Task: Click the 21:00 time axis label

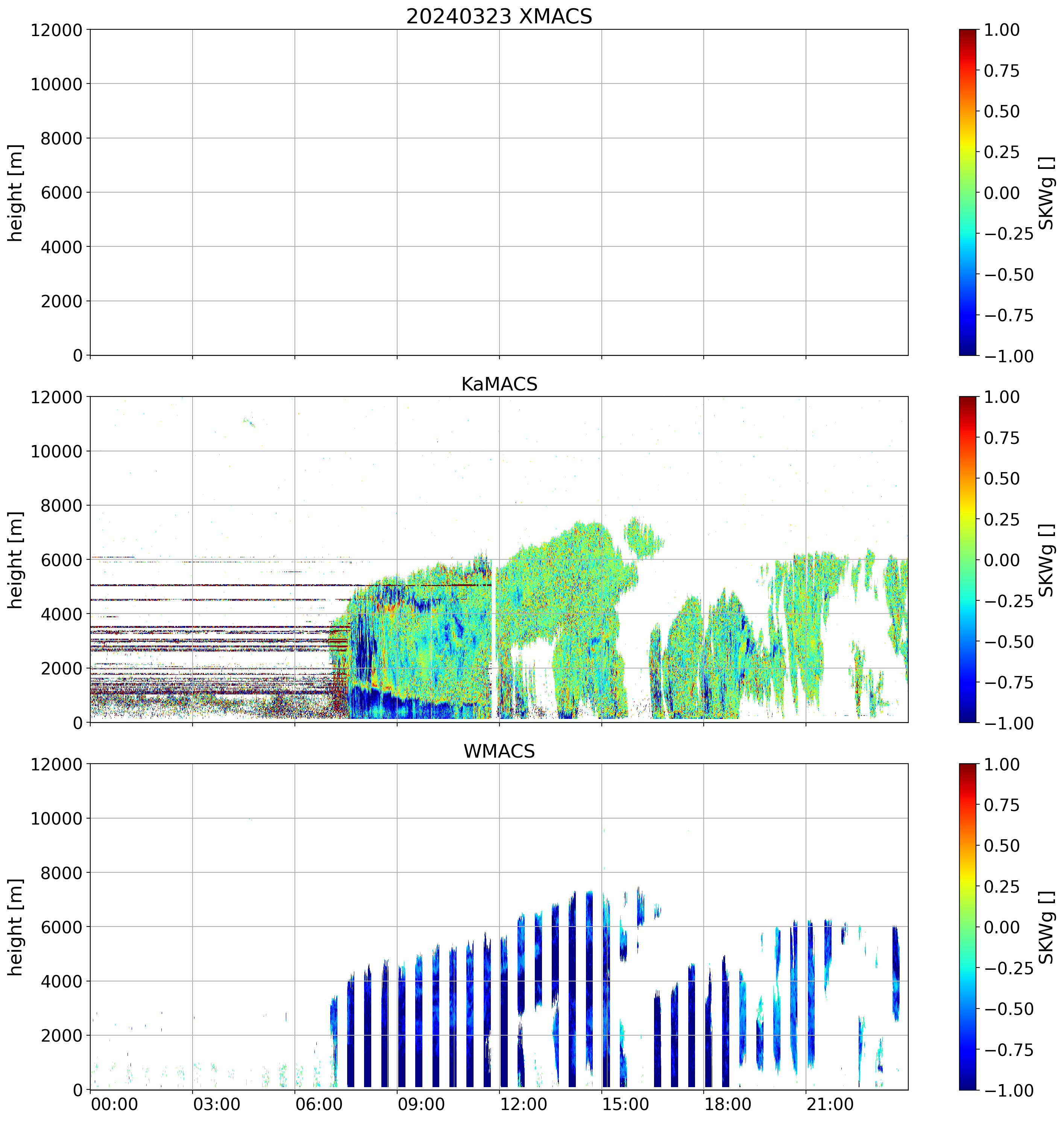Action: (x=830, y=1104)
